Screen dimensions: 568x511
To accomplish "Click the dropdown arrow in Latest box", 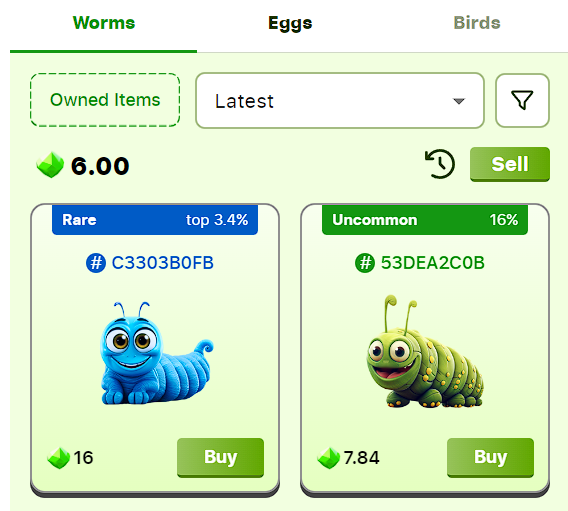I will 459,101.
